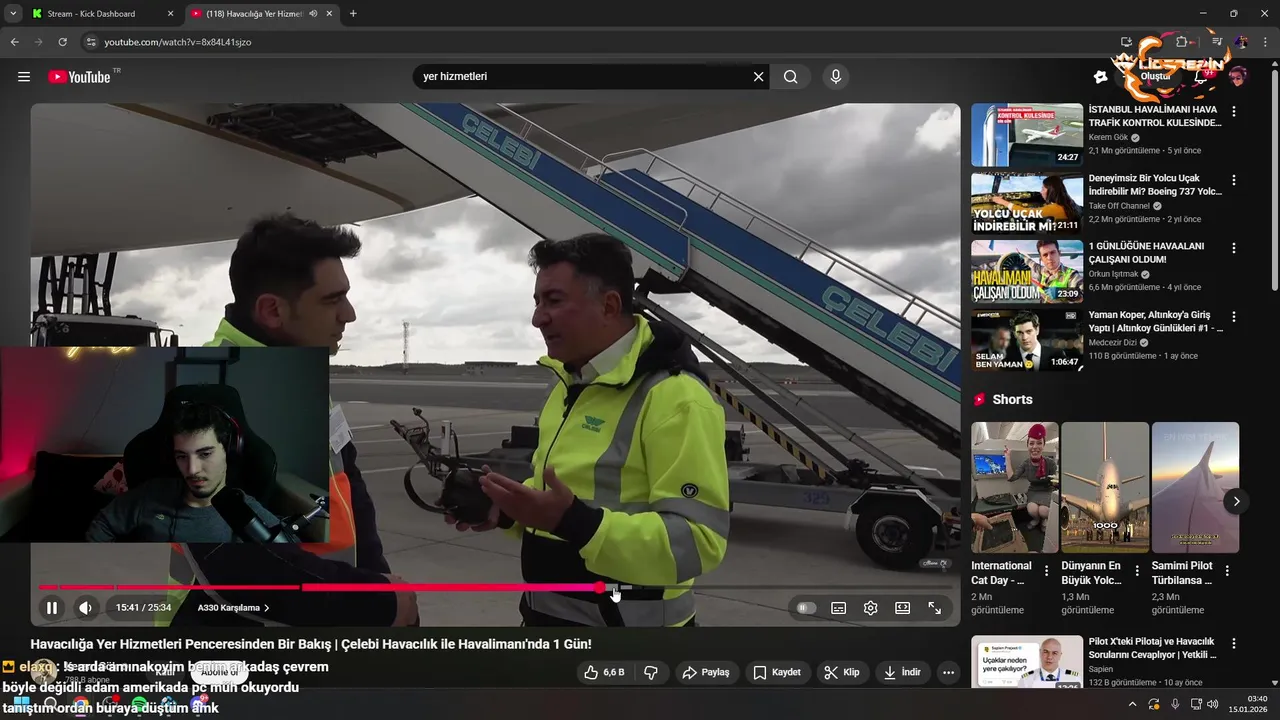Focus the address bar URL
The height and width of the screenshot is (720, 1280).
pyautogui.click(x=178, y=42)
